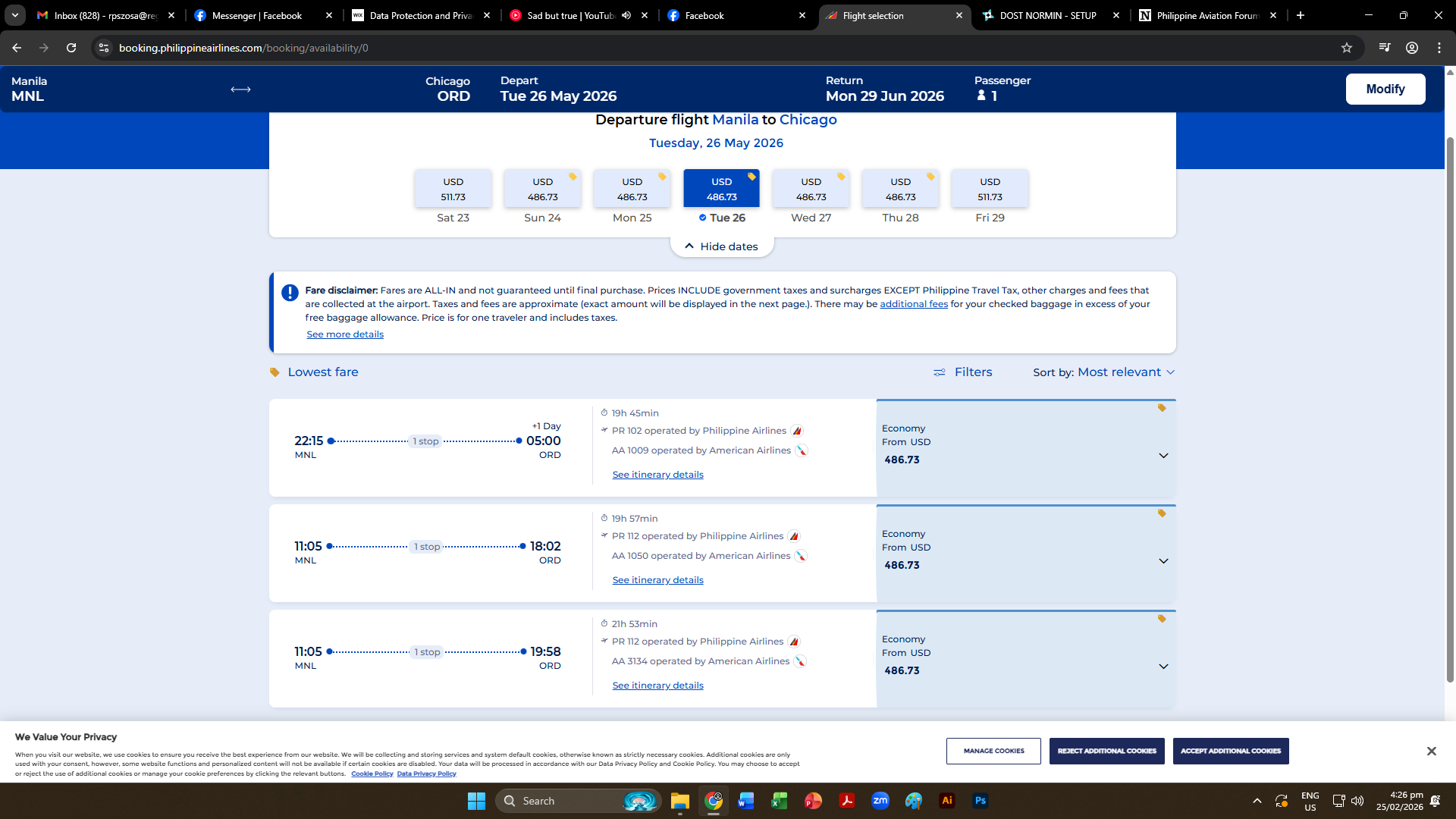Switch to the Messenger Facebook tab
Image resolution: width=1456 pixels, height=819 pixels.
tap(256, 15)
